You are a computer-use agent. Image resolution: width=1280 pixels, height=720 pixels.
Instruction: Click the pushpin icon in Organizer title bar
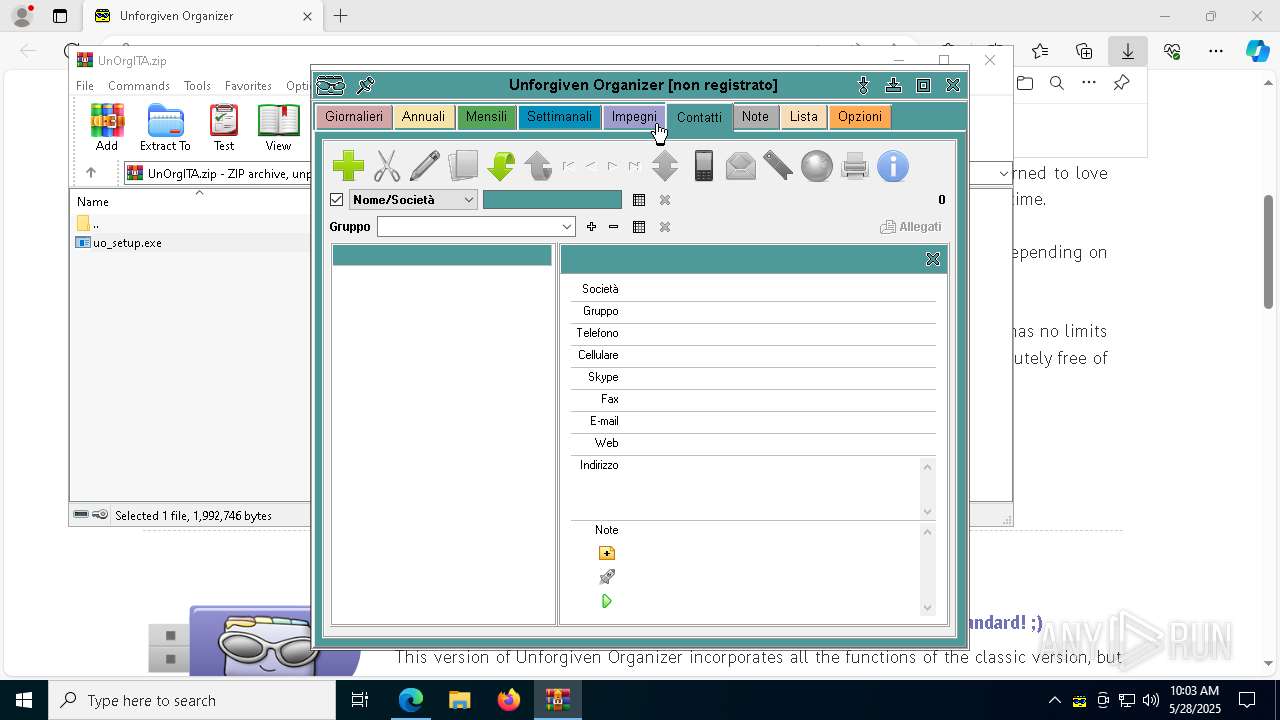click(366, 85)
